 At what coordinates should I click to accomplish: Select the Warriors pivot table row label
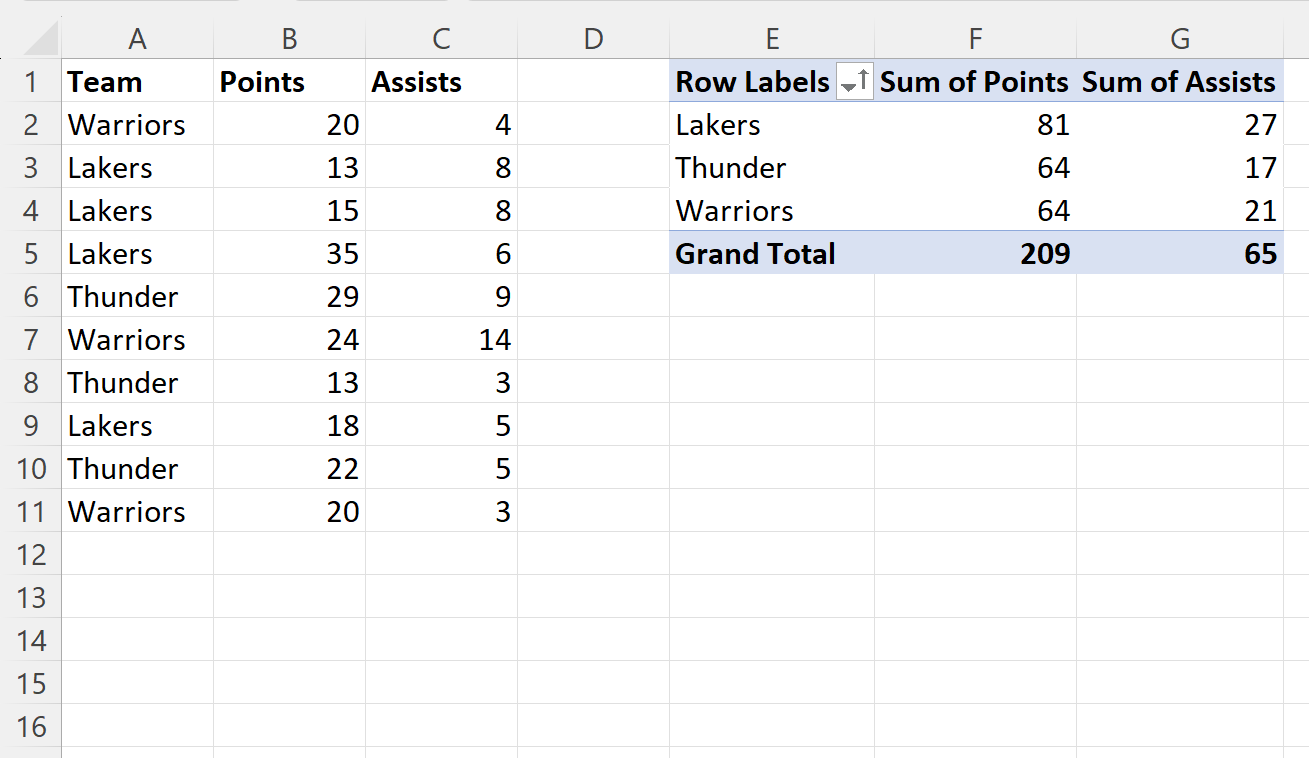pos(772,211)
